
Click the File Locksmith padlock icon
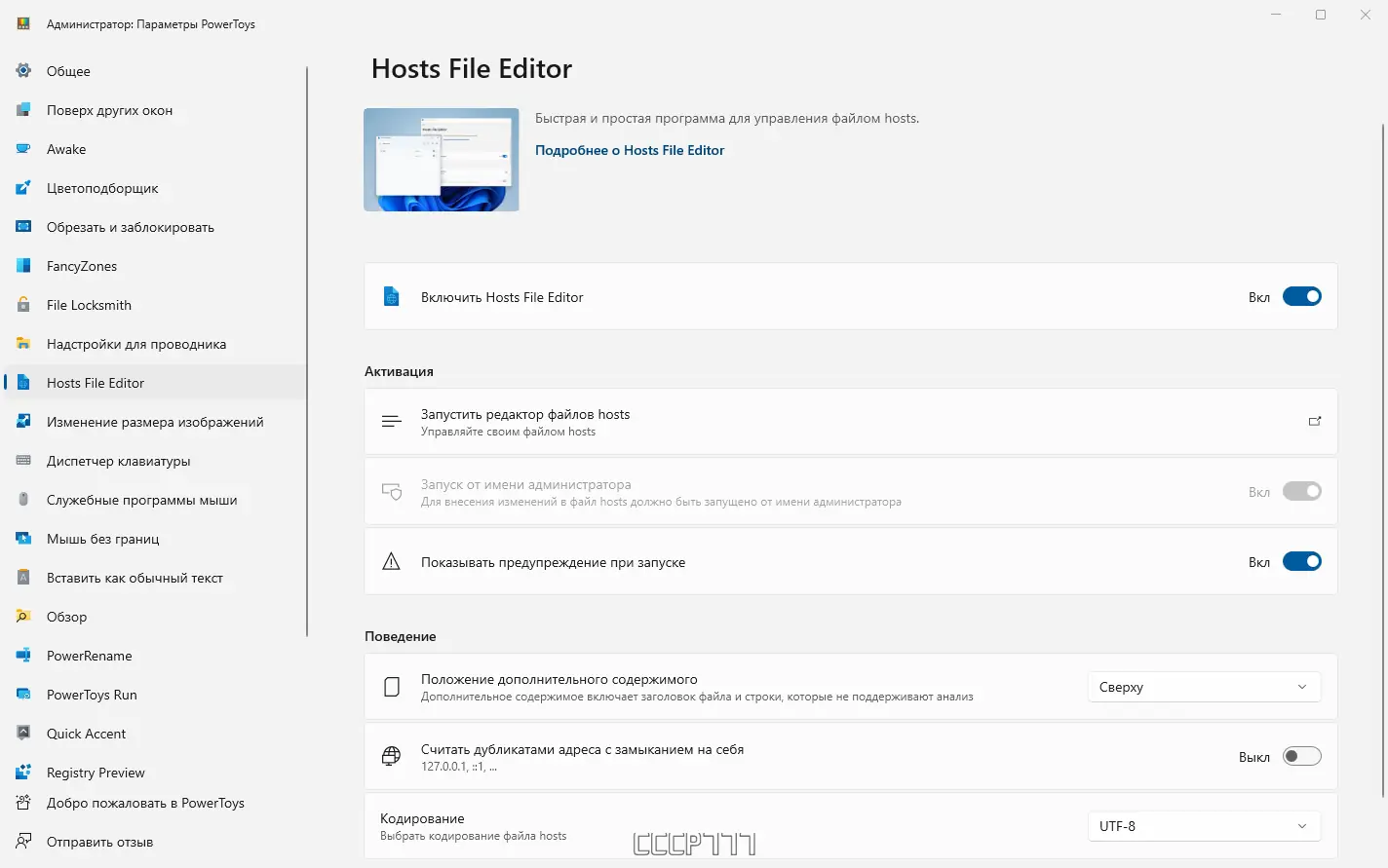coord(23,304)
